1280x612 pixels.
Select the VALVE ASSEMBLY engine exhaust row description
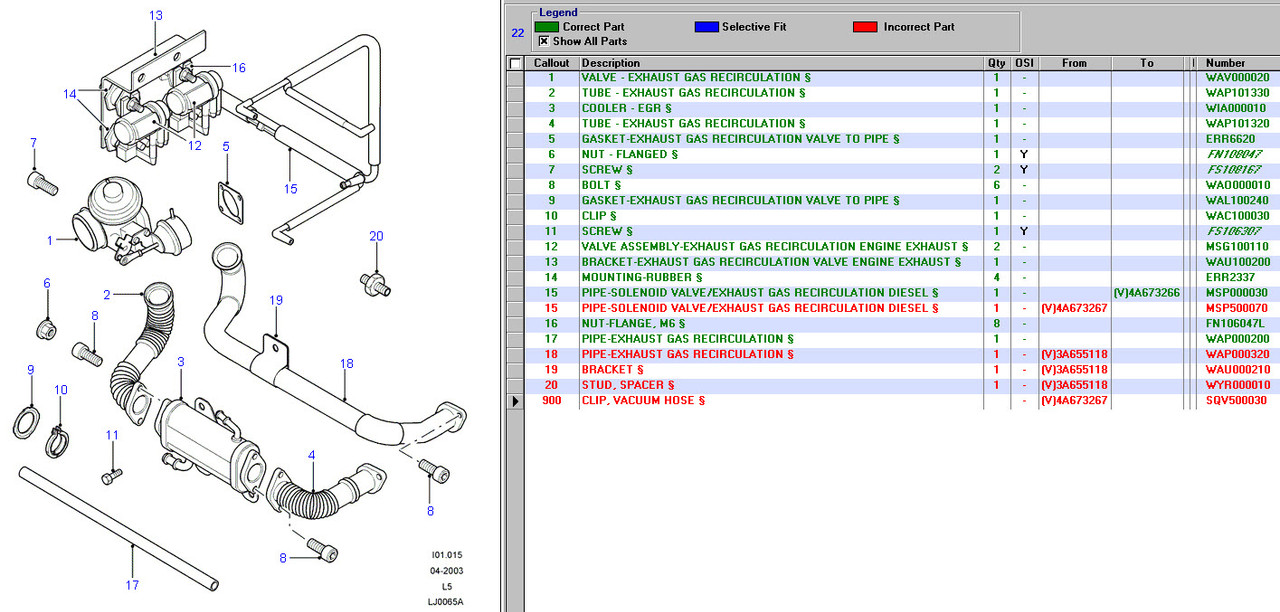tap(774, 247)
